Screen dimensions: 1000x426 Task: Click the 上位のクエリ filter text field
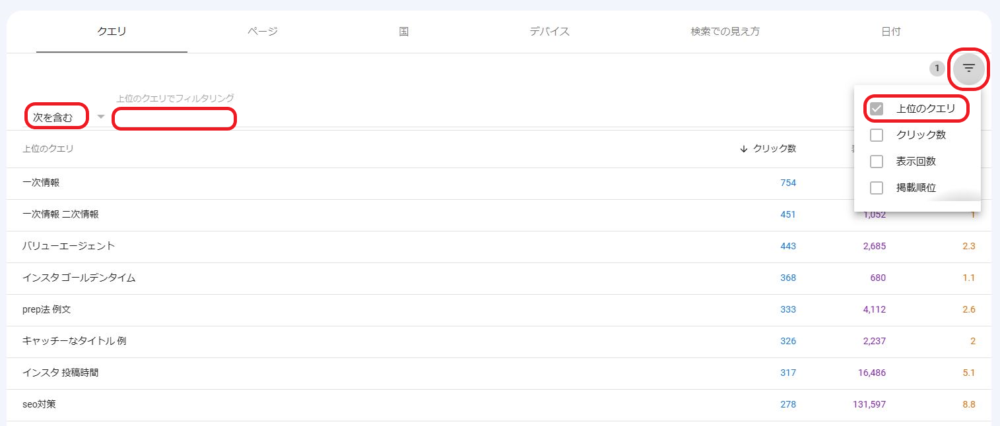coord(174,119)
